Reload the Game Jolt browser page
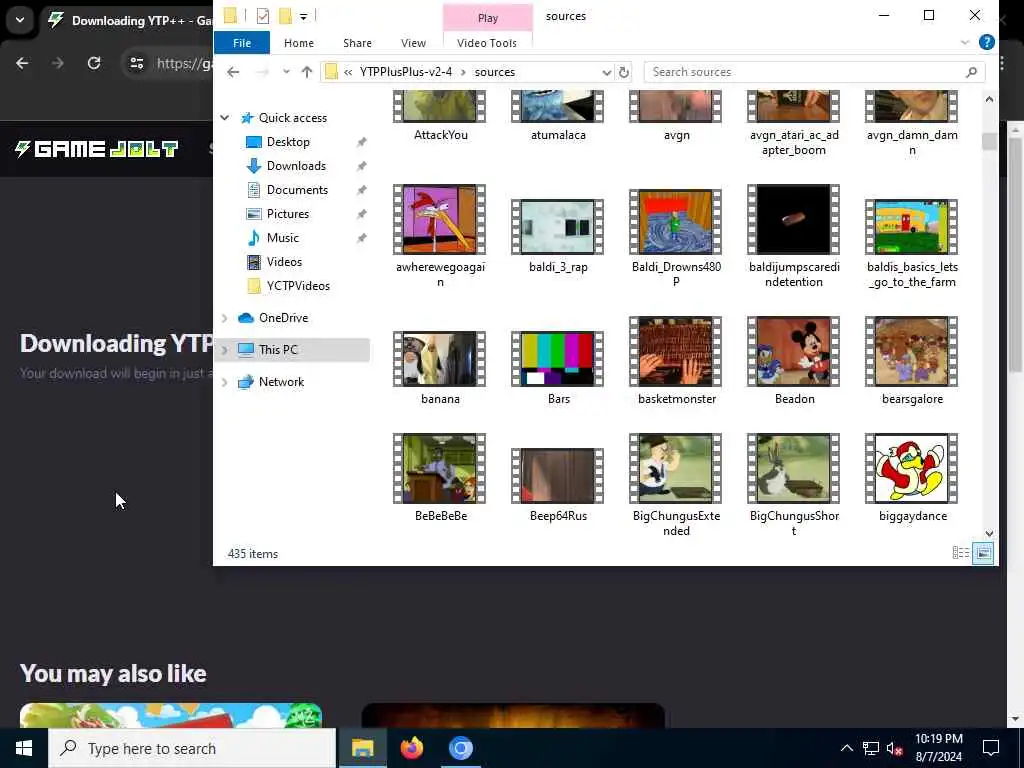Viewport: 1024px width, 768px height. pyautogui.click(x=94, y=63)
